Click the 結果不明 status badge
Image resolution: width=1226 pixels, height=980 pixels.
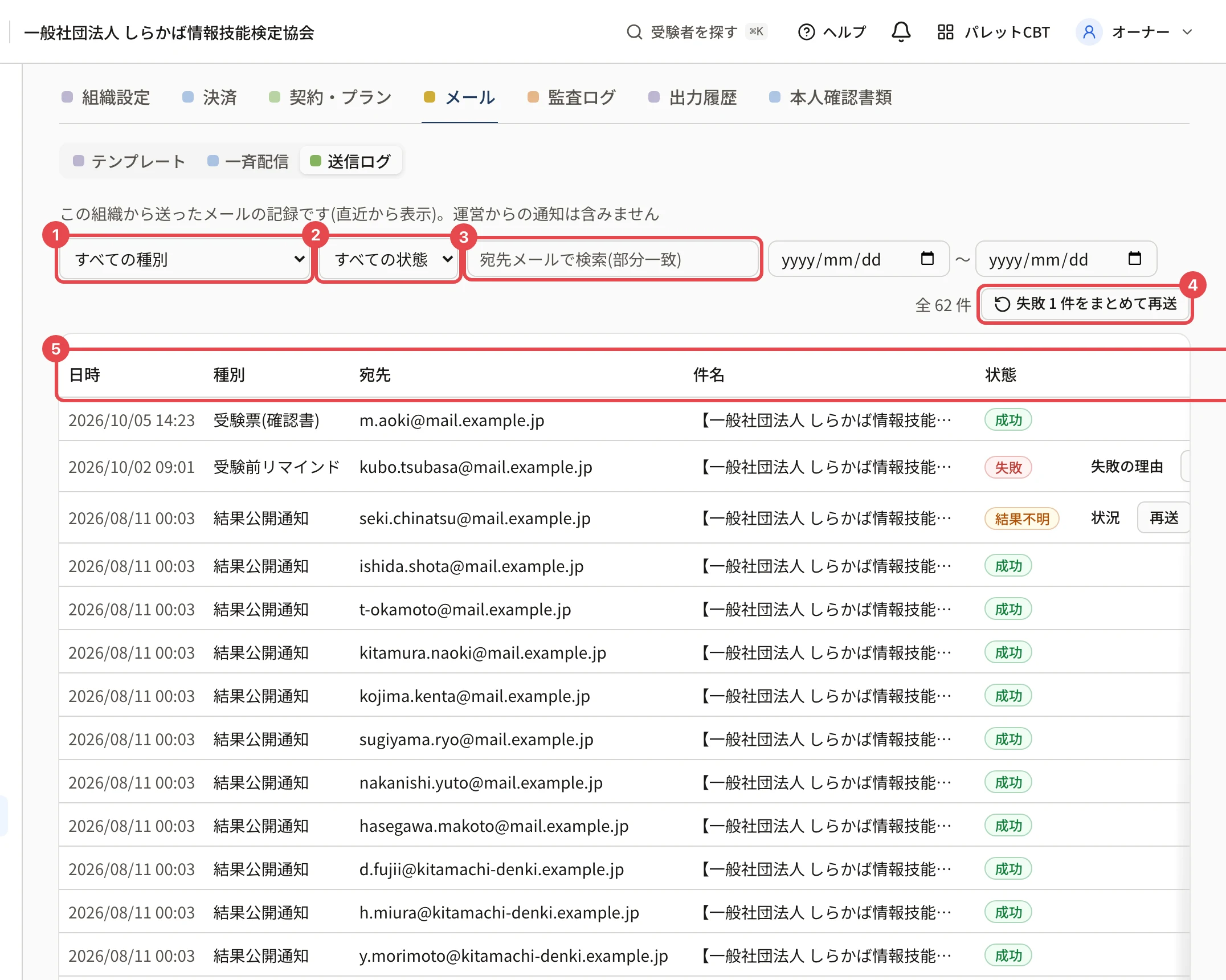1022,519
